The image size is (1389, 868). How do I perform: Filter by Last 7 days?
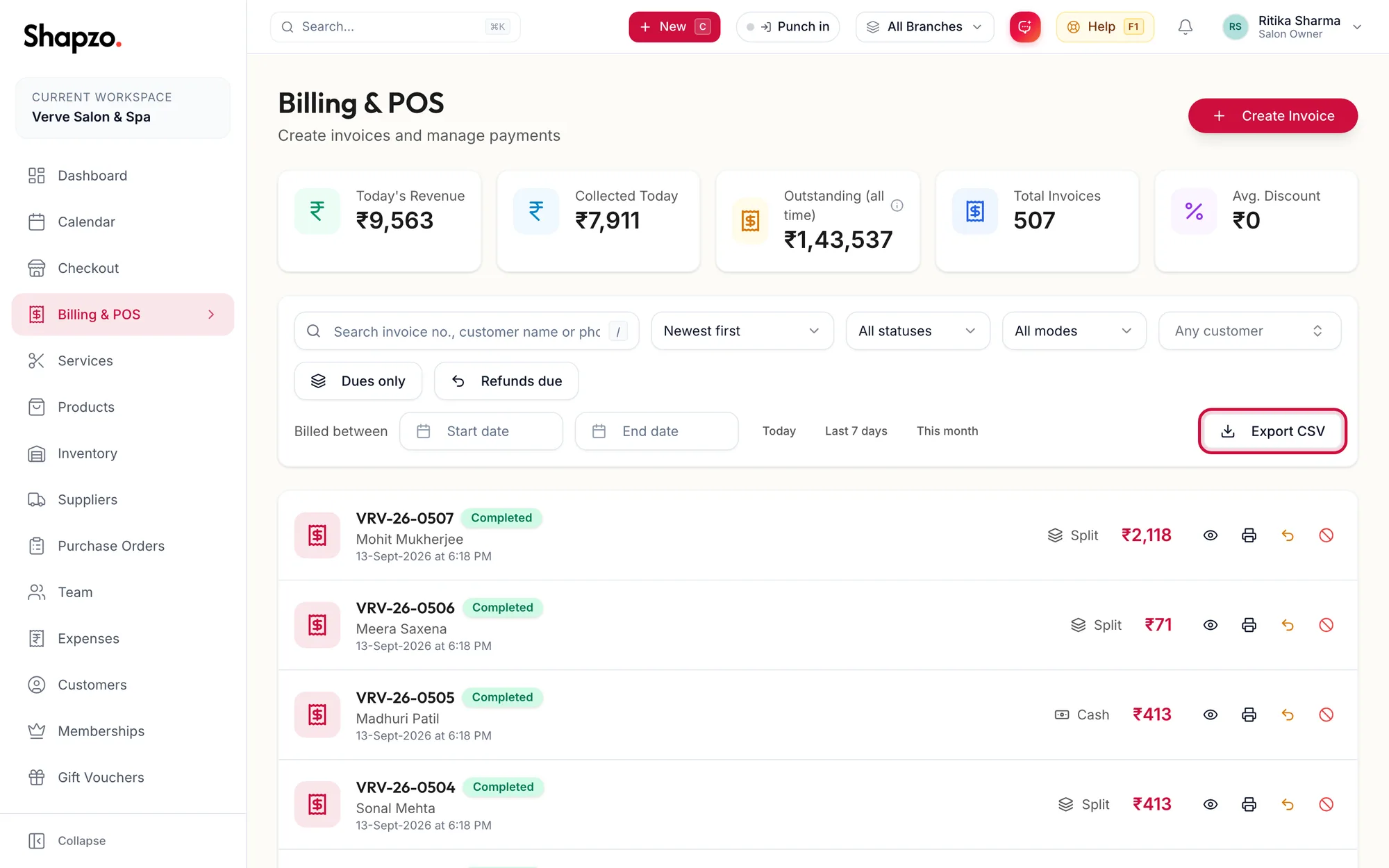pos(856,431)
